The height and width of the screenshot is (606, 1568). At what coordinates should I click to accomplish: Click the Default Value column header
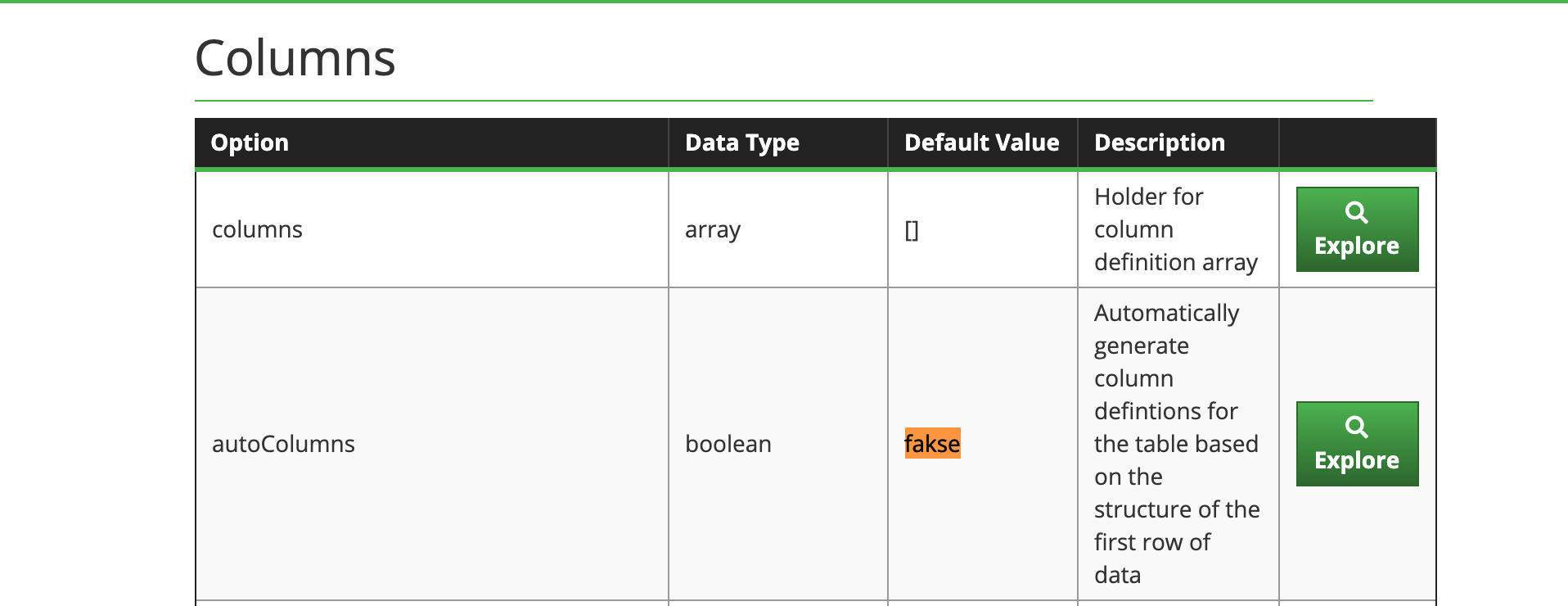(x=982, y=142)
